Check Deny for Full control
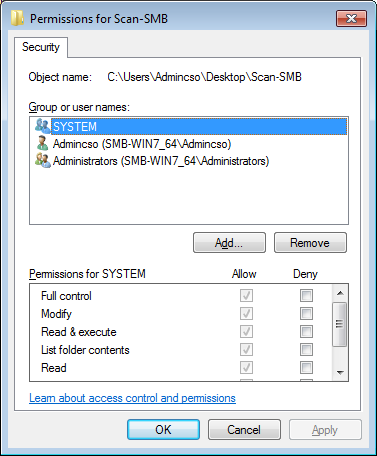 [x=306, y=295]
